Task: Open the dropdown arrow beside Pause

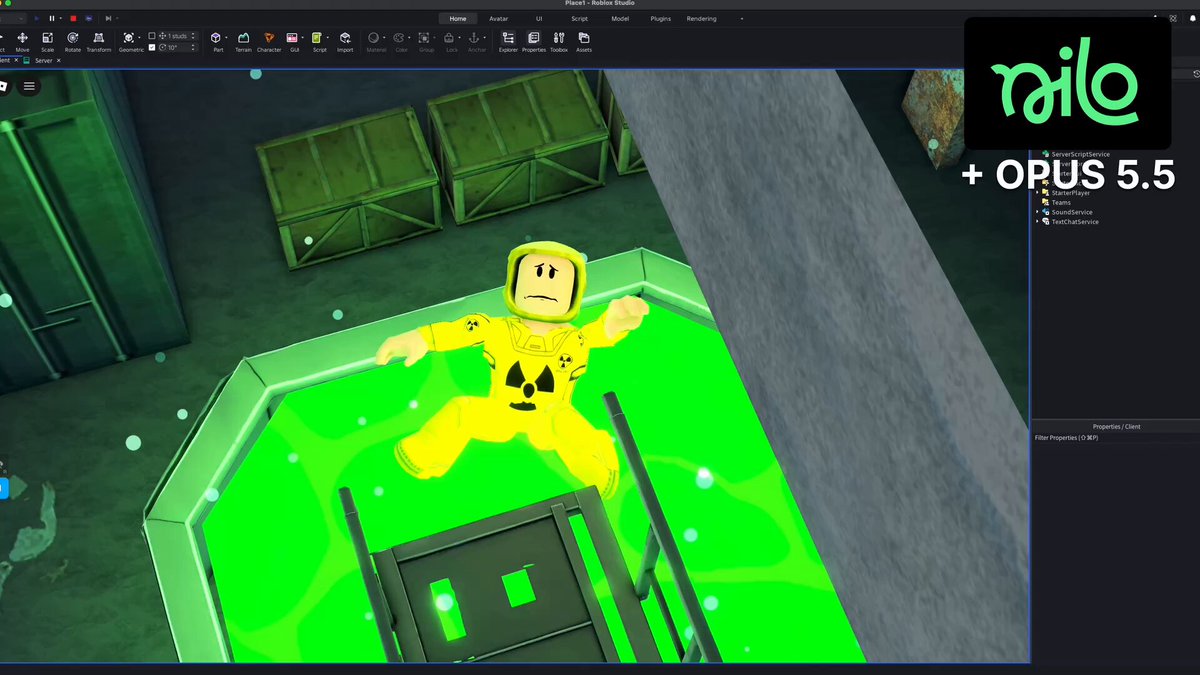Action: 61,18
